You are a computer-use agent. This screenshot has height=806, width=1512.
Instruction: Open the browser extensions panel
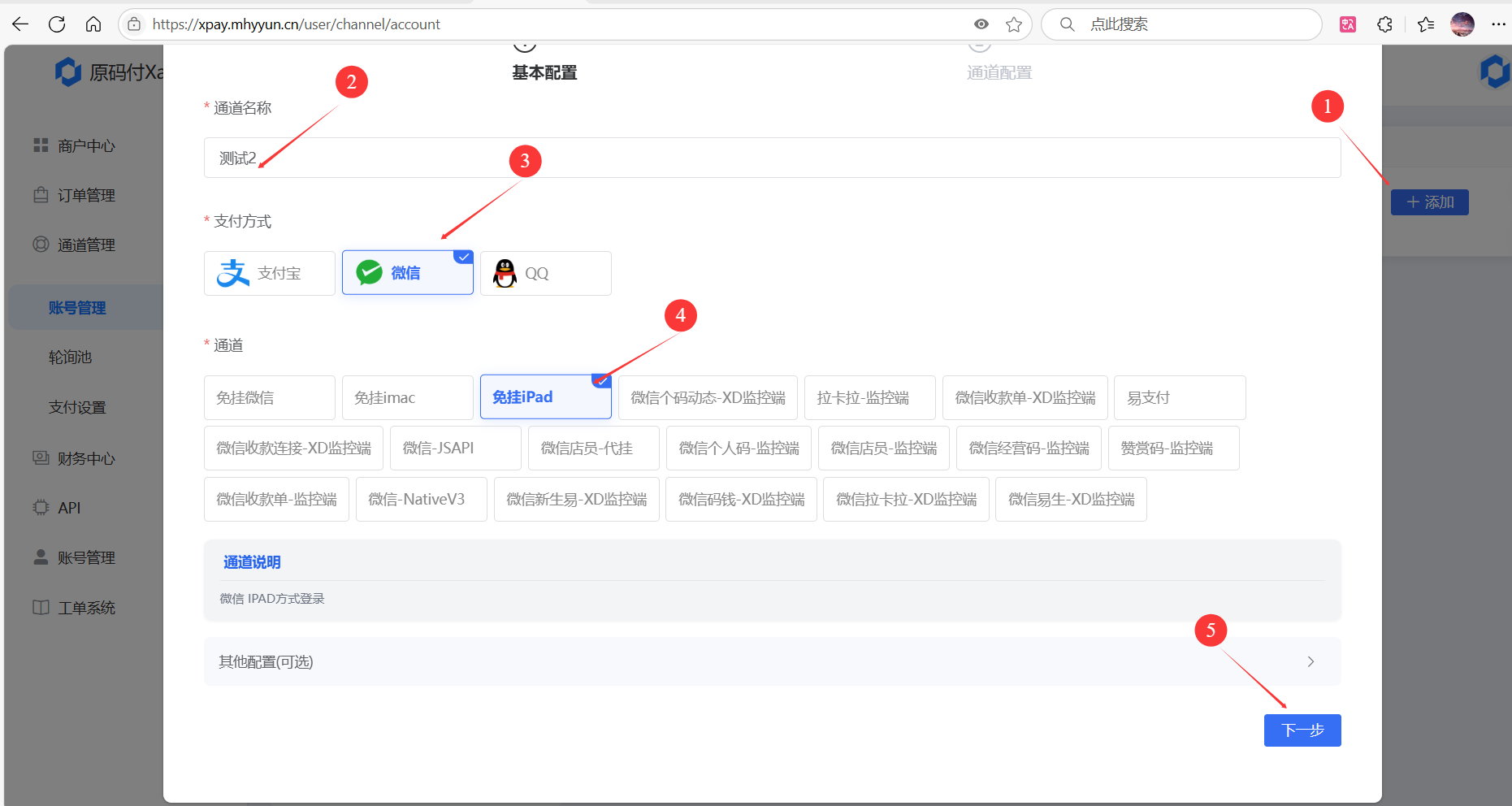1384,24
